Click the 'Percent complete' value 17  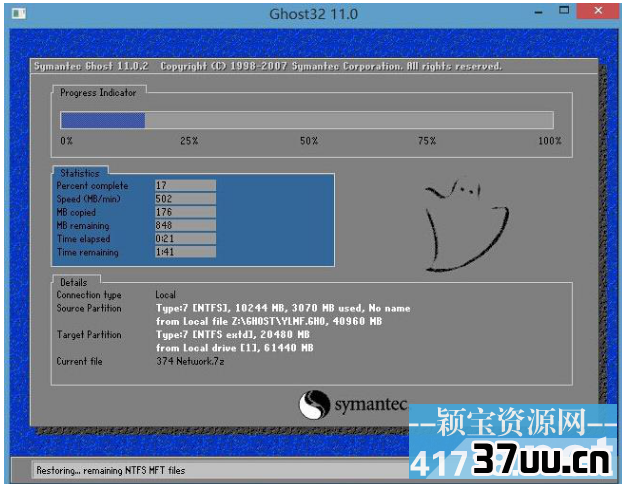[x=185, y=185]
